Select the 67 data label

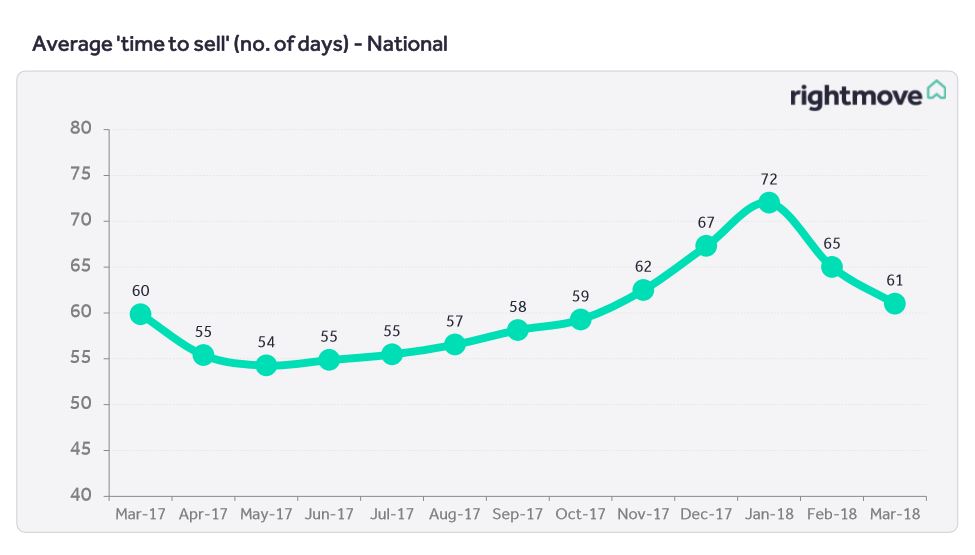(x=706, y=222)
